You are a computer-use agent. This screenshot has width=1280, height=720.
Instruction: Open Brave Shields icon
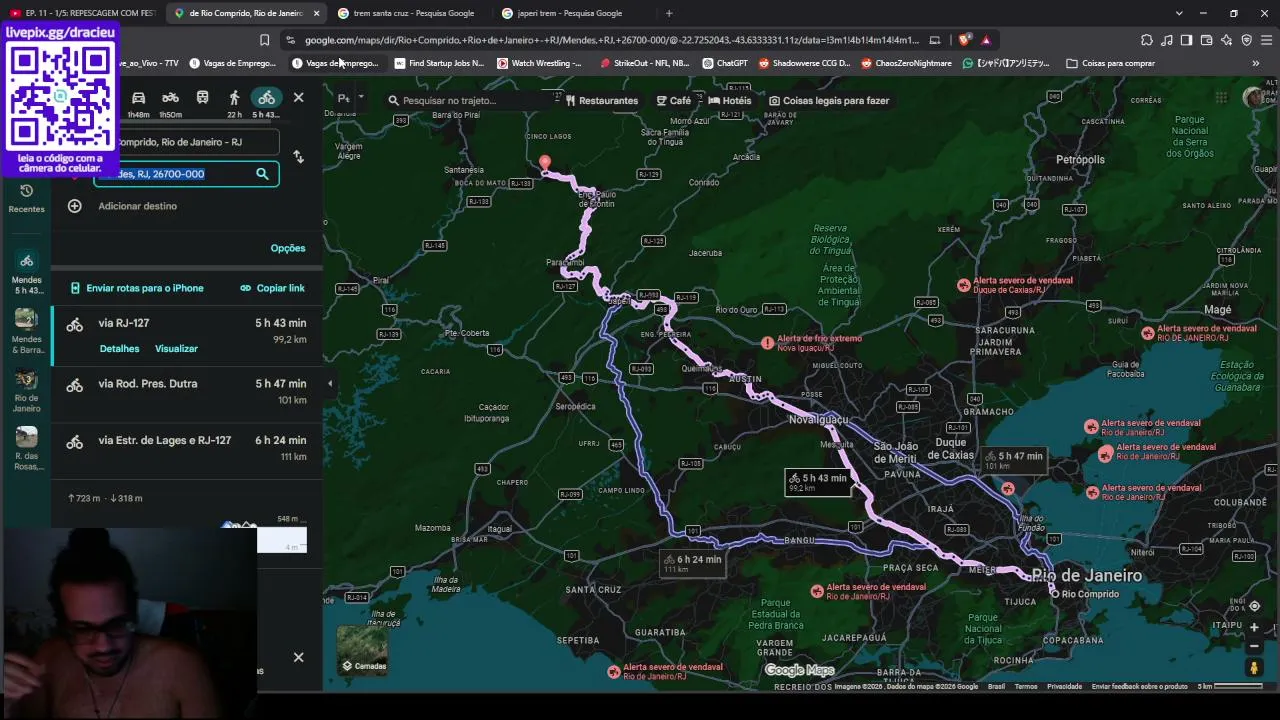(963, 40)
